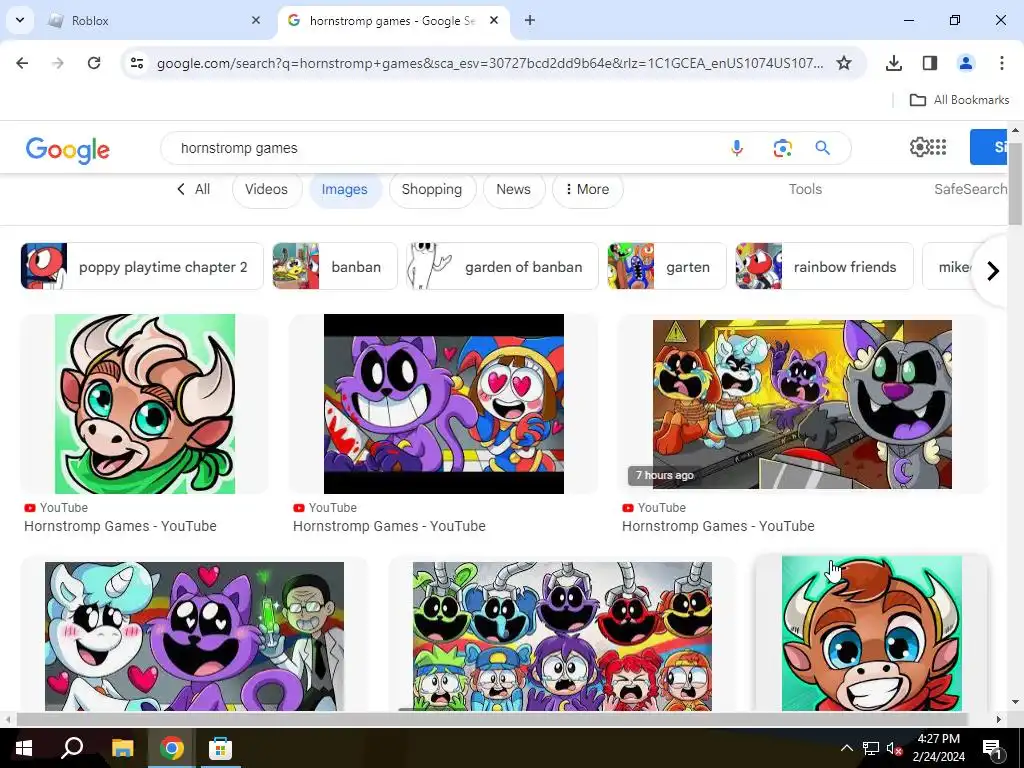
Task: Open a new browser tab
Action: click(530, 21)
